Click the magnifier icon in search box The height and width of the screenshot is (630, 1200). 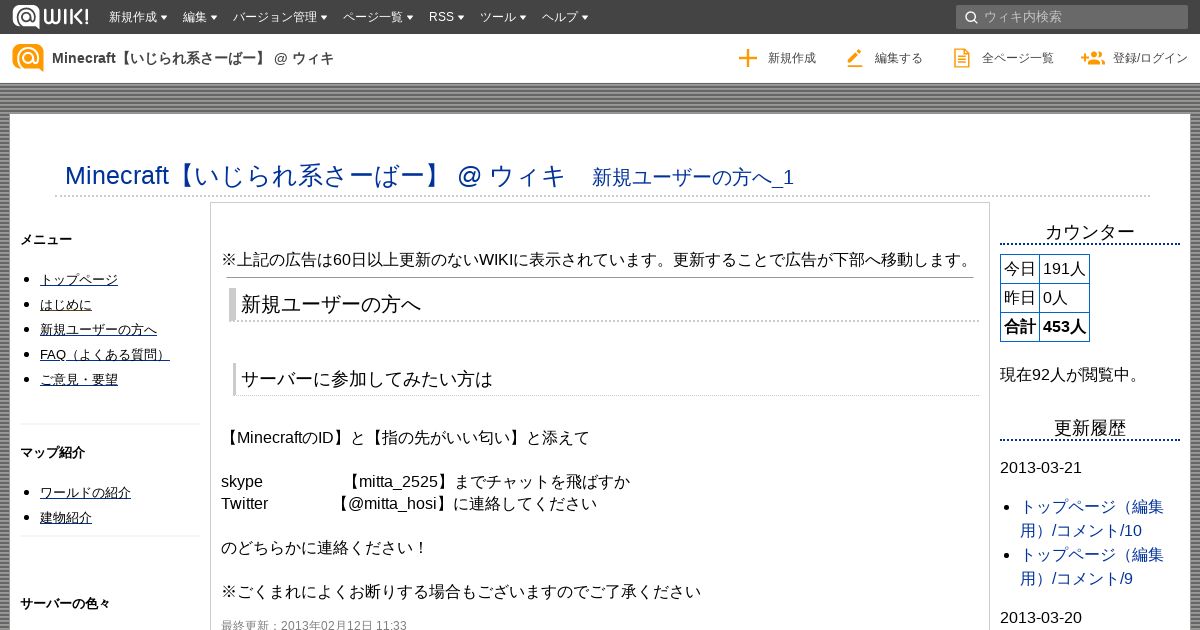(x=970, y=17)
